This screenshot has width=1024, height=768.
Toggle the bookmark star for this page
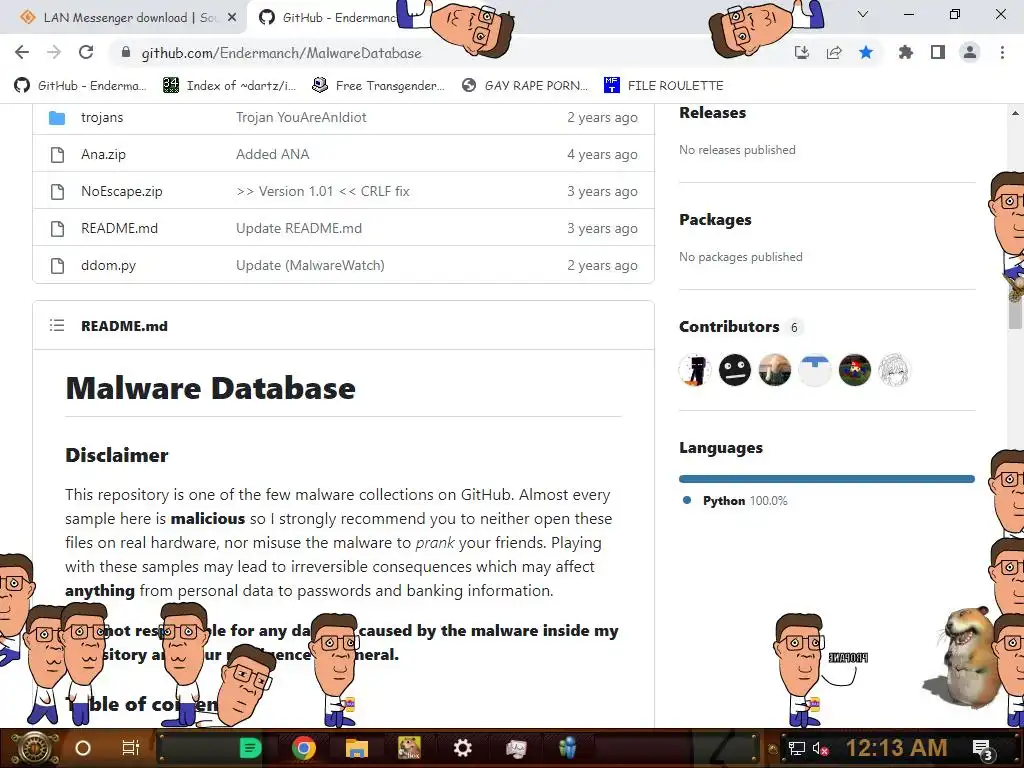866,52
